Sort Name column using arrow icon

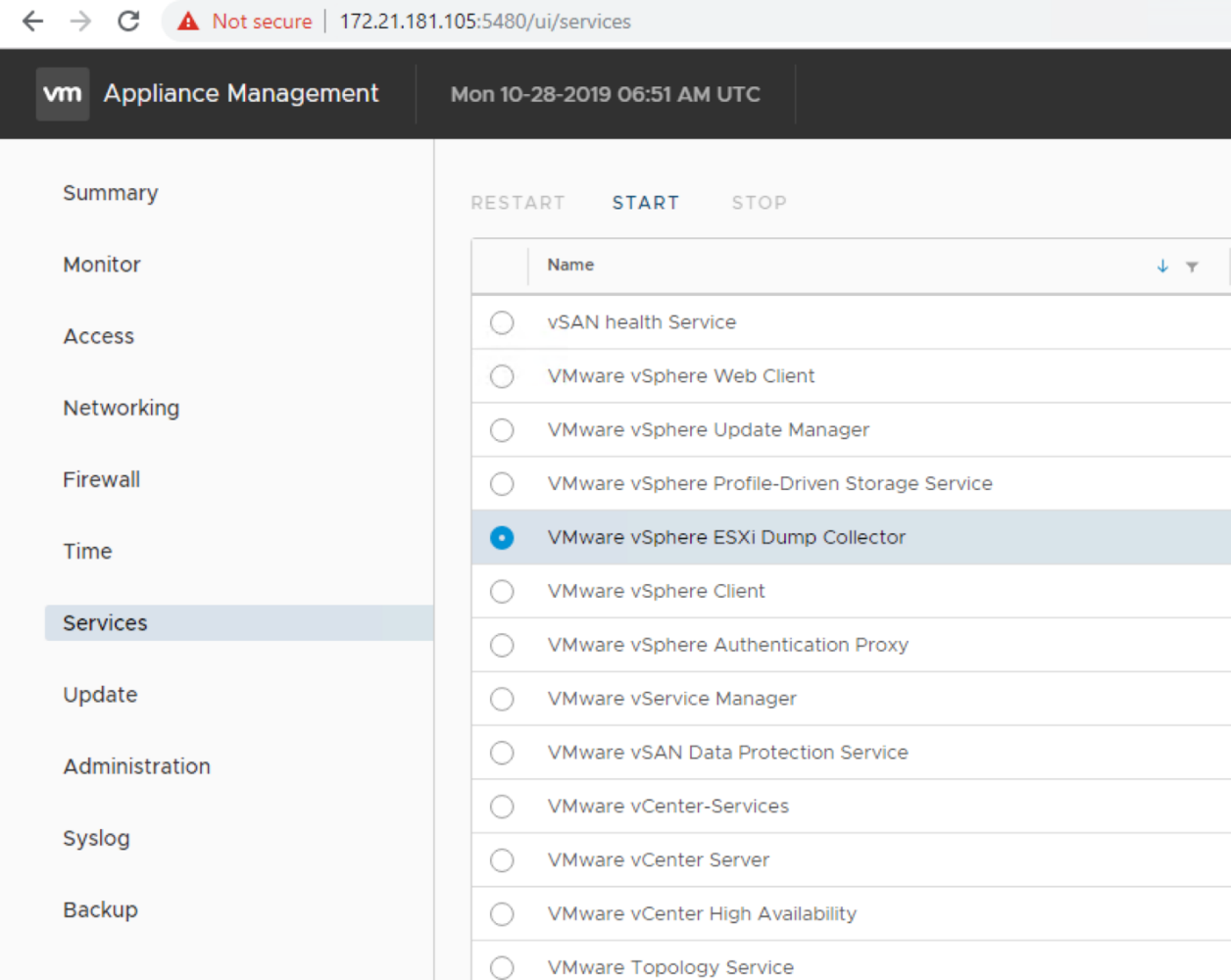click(x=1162, y=267)
